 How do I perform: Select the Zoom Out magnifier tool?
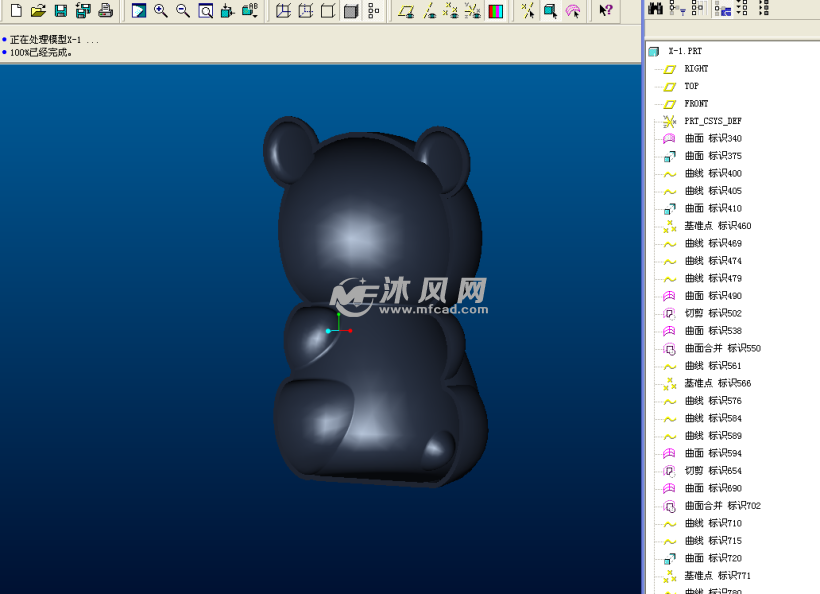pyautogui.click(x=183, y=10)
